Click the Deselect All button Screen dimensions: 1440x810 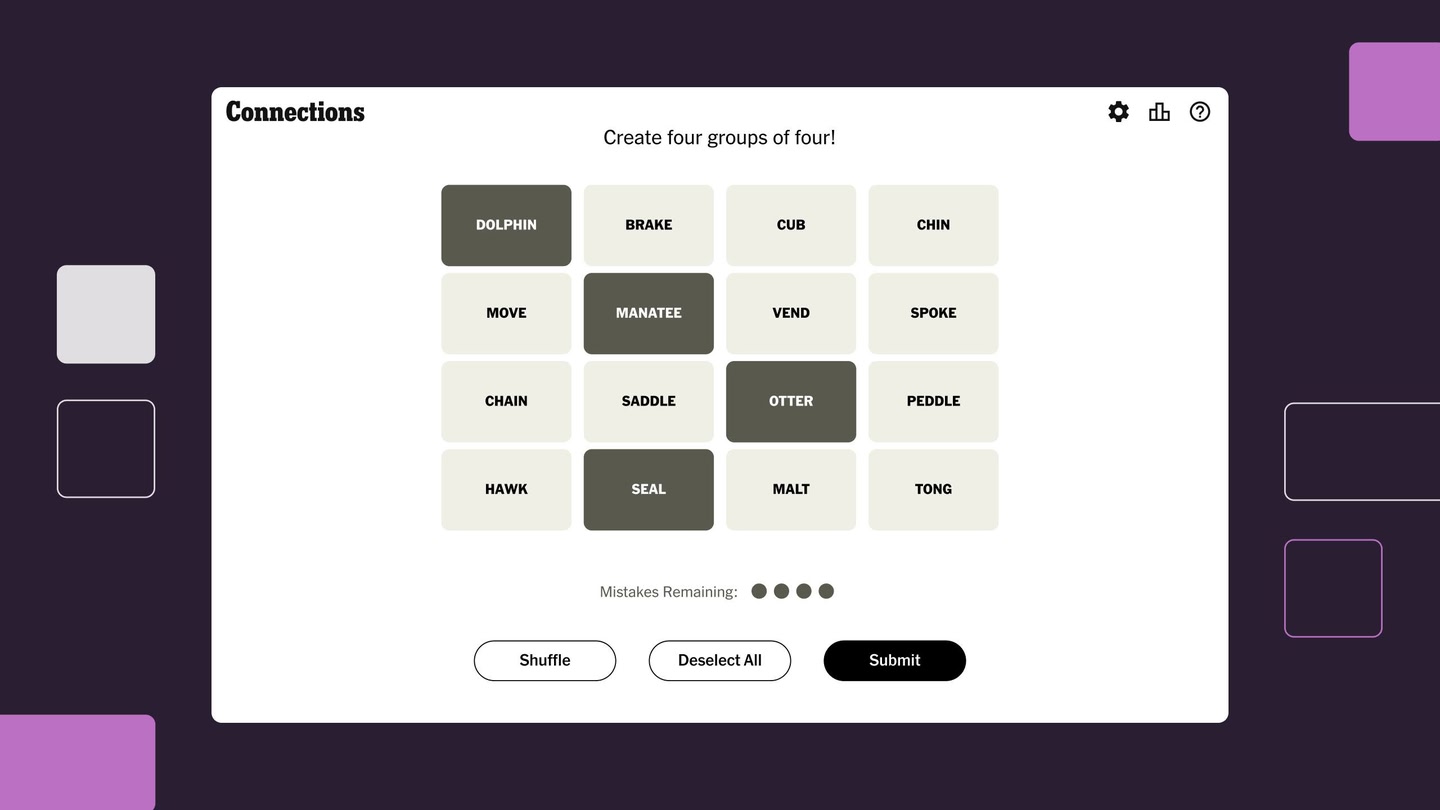719,660
